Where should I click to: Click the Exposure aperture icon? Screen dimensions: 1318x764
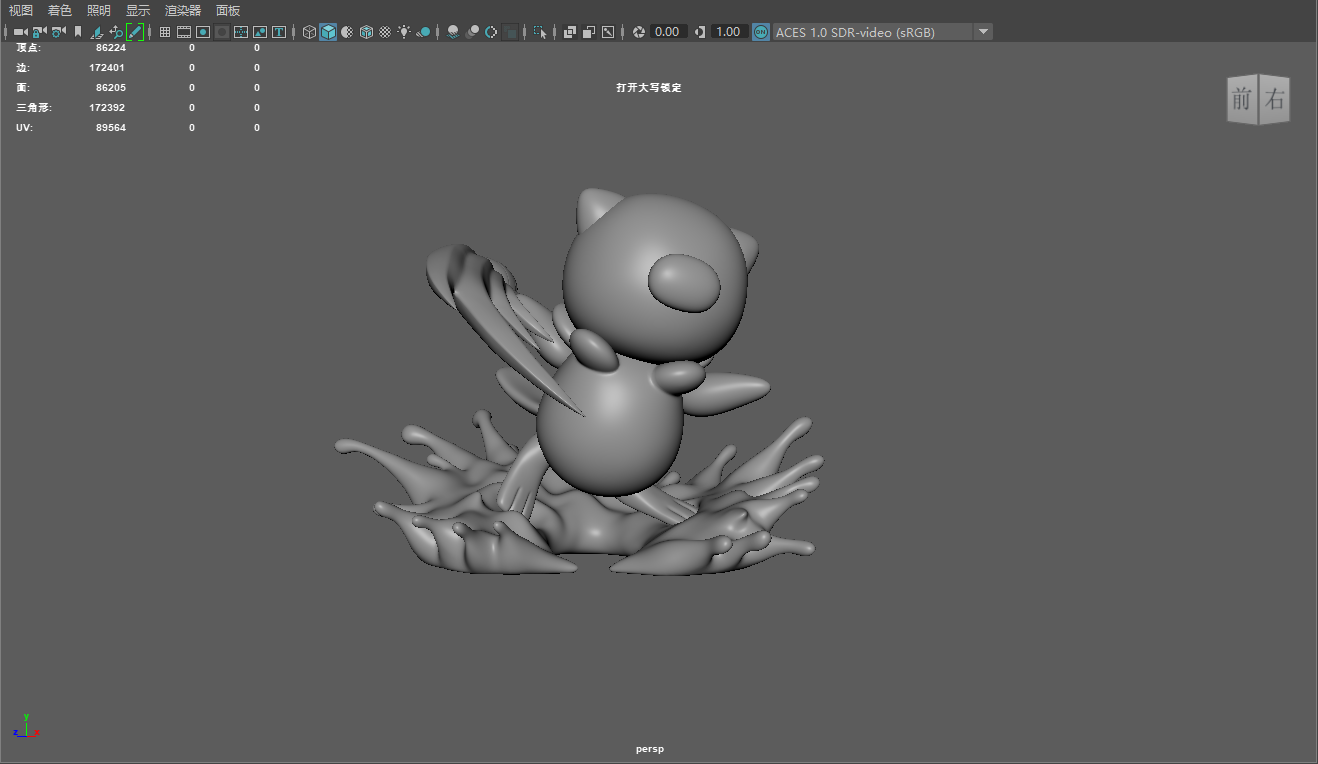click(638, 32)
